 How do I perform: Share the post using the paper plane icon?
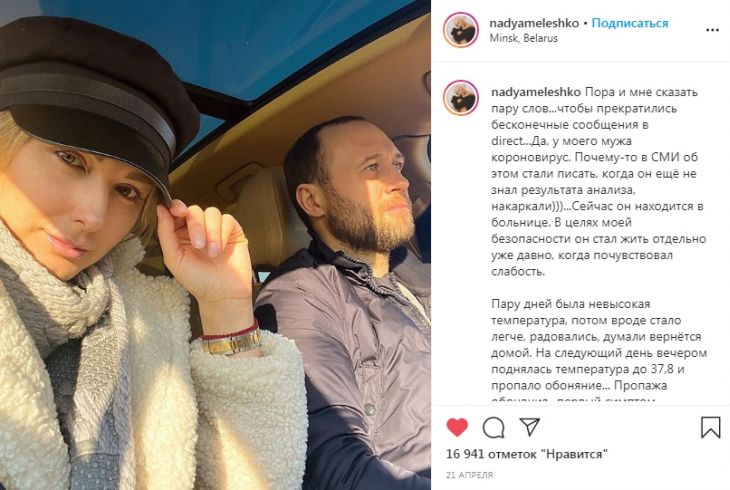(x=529, y=427)
